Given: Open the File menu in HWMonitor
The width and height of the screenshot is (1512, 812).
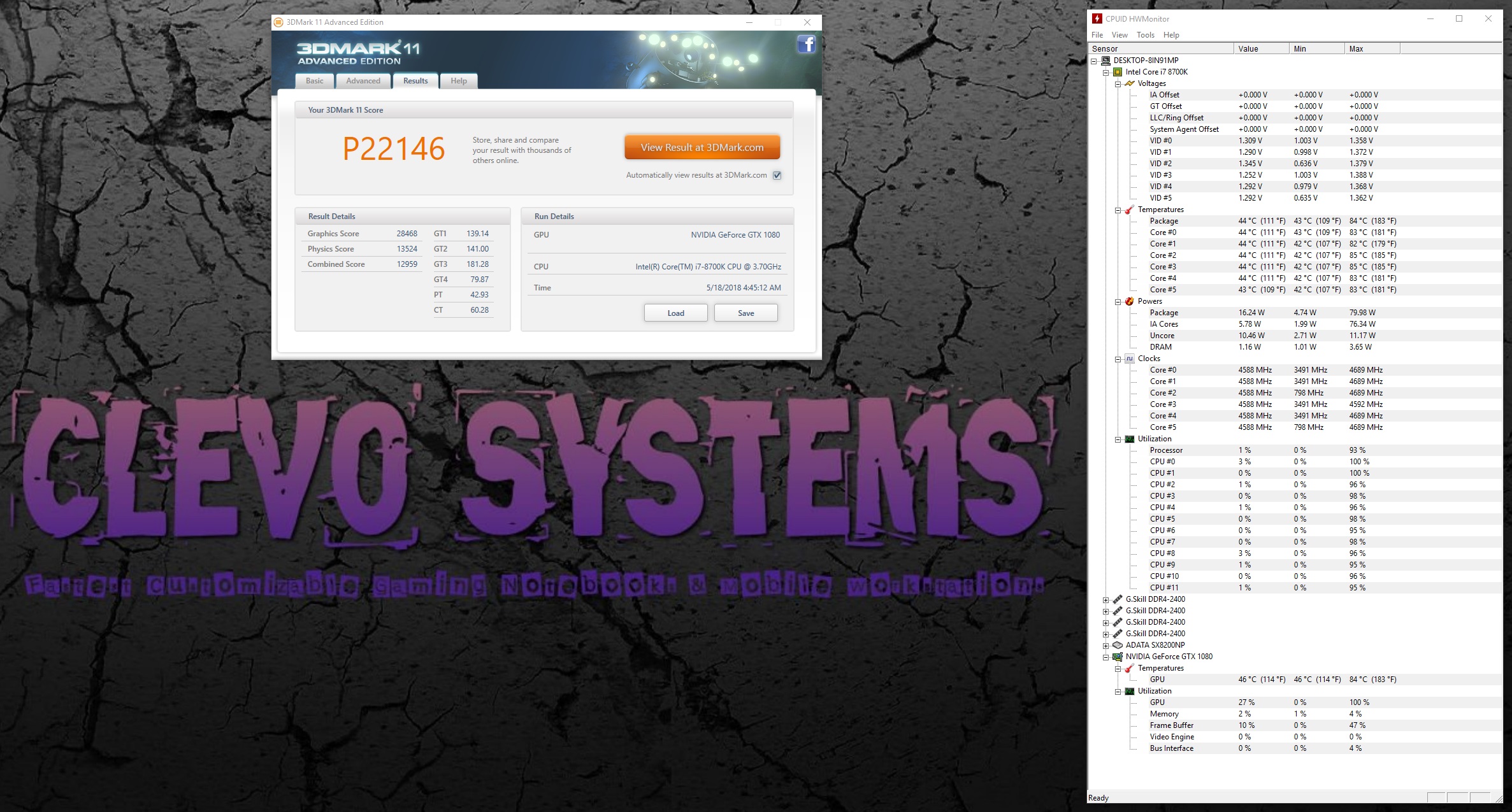Looking at the screenshot, I should coord(1097,35).
